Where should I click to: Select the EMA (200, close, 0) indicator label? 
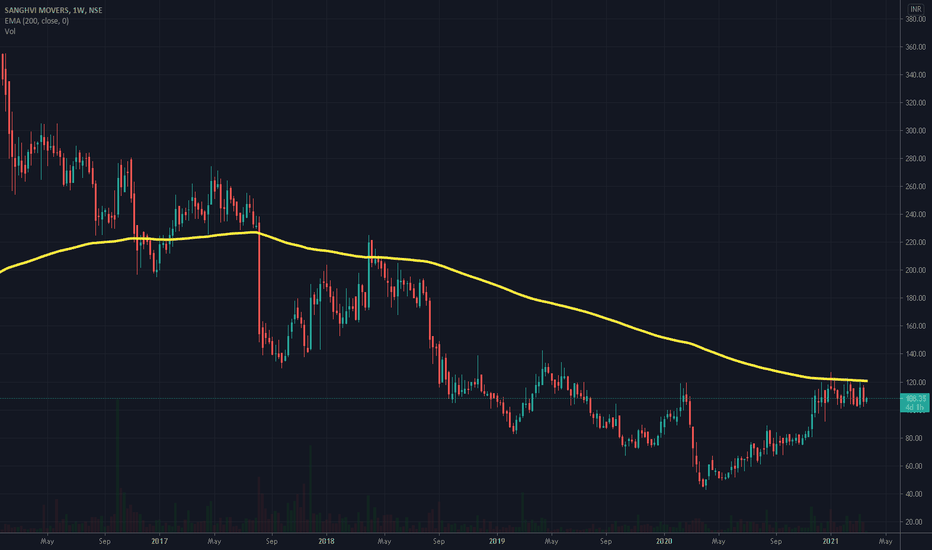36,21
